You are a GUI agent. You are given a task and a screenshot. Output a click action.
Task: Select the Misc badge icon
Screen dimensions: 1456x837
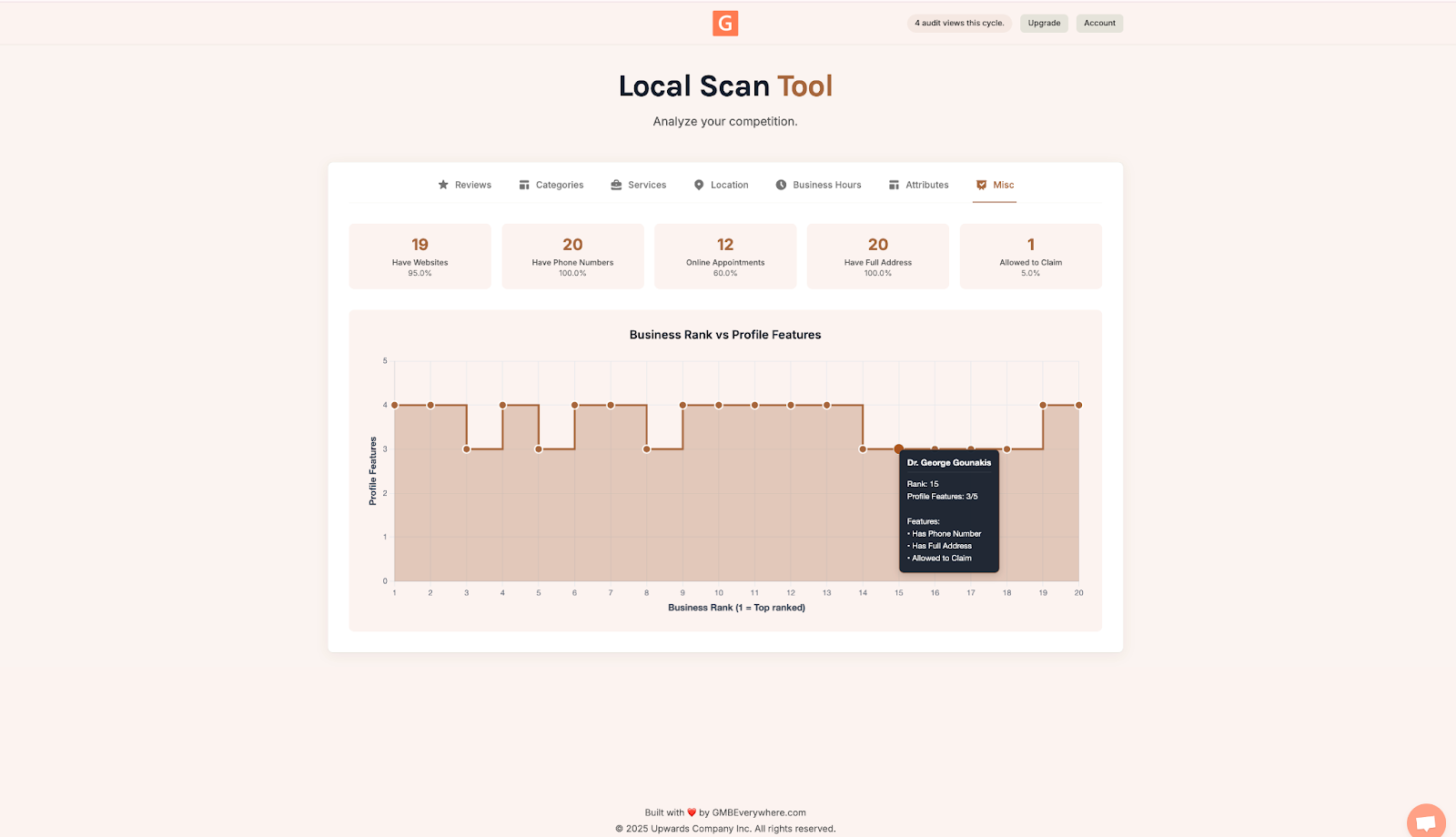[x=981, y=185]
